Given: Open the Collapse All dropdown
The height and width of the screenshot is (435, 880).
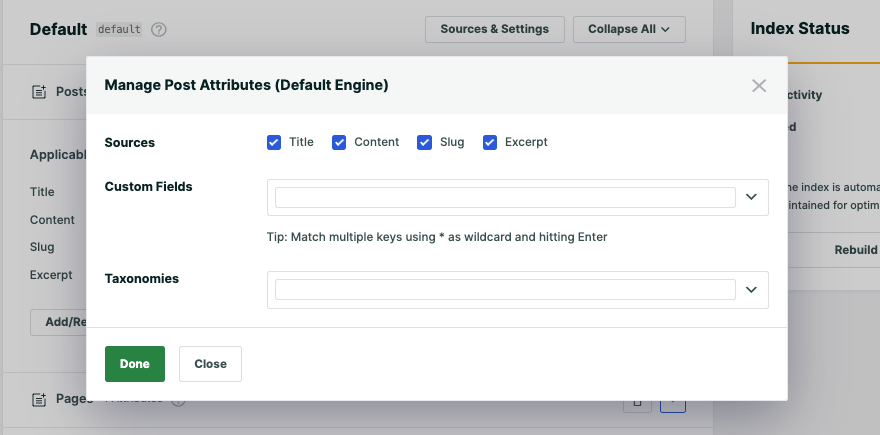Looking at the screenshot, I should 629,29.
